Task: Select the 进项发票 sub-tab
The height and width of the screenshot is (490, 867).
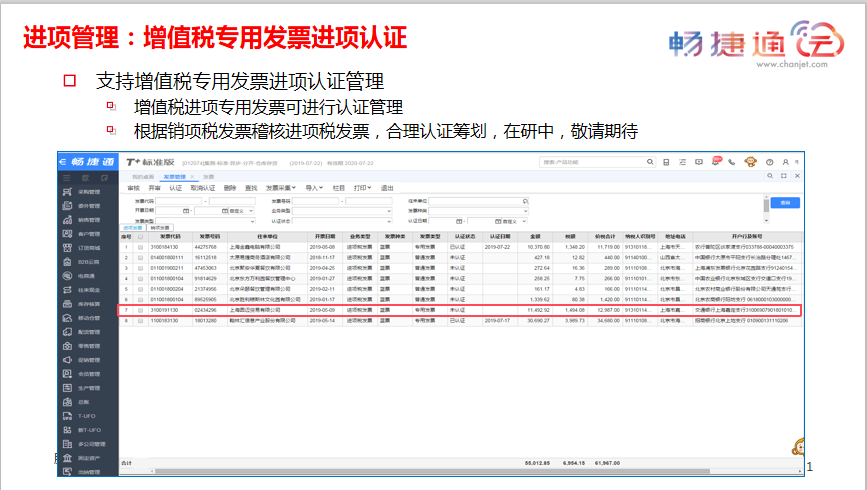Action: point(133,228)
